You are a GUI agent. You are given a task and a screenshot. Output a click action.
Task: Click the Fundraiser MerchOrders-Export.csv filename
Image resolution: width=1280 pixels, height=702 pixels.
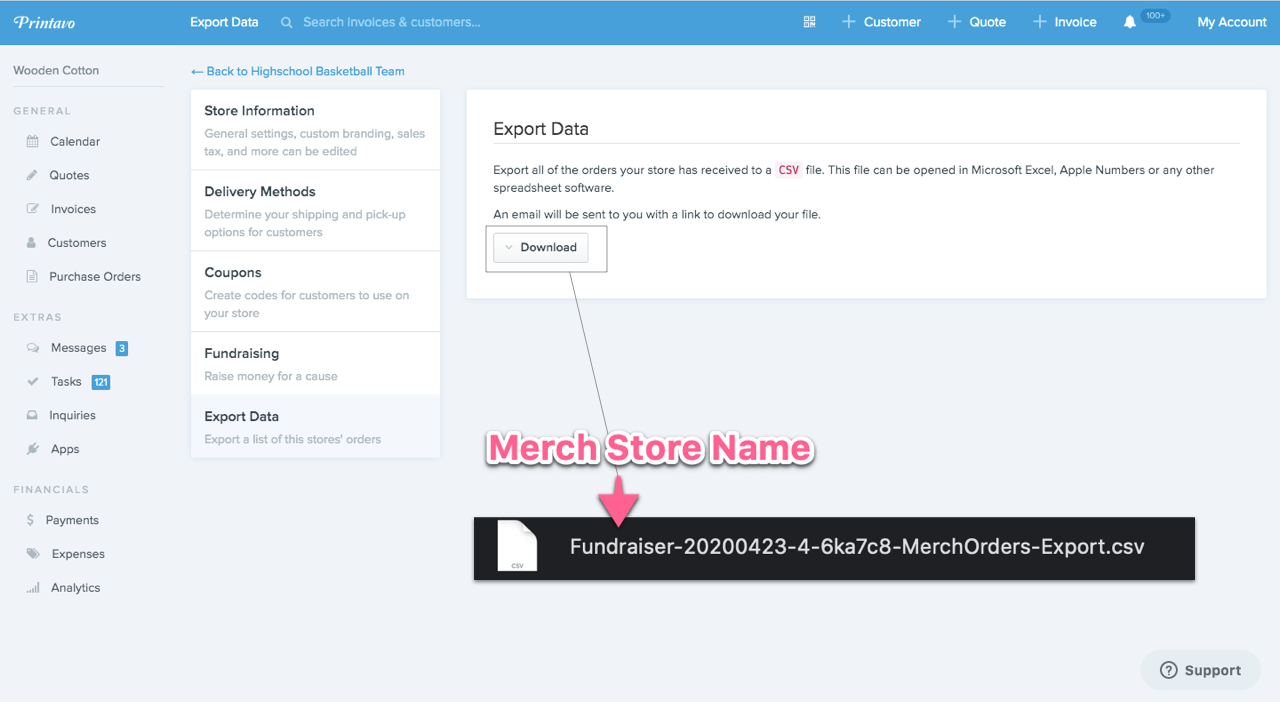coord(857,547)
